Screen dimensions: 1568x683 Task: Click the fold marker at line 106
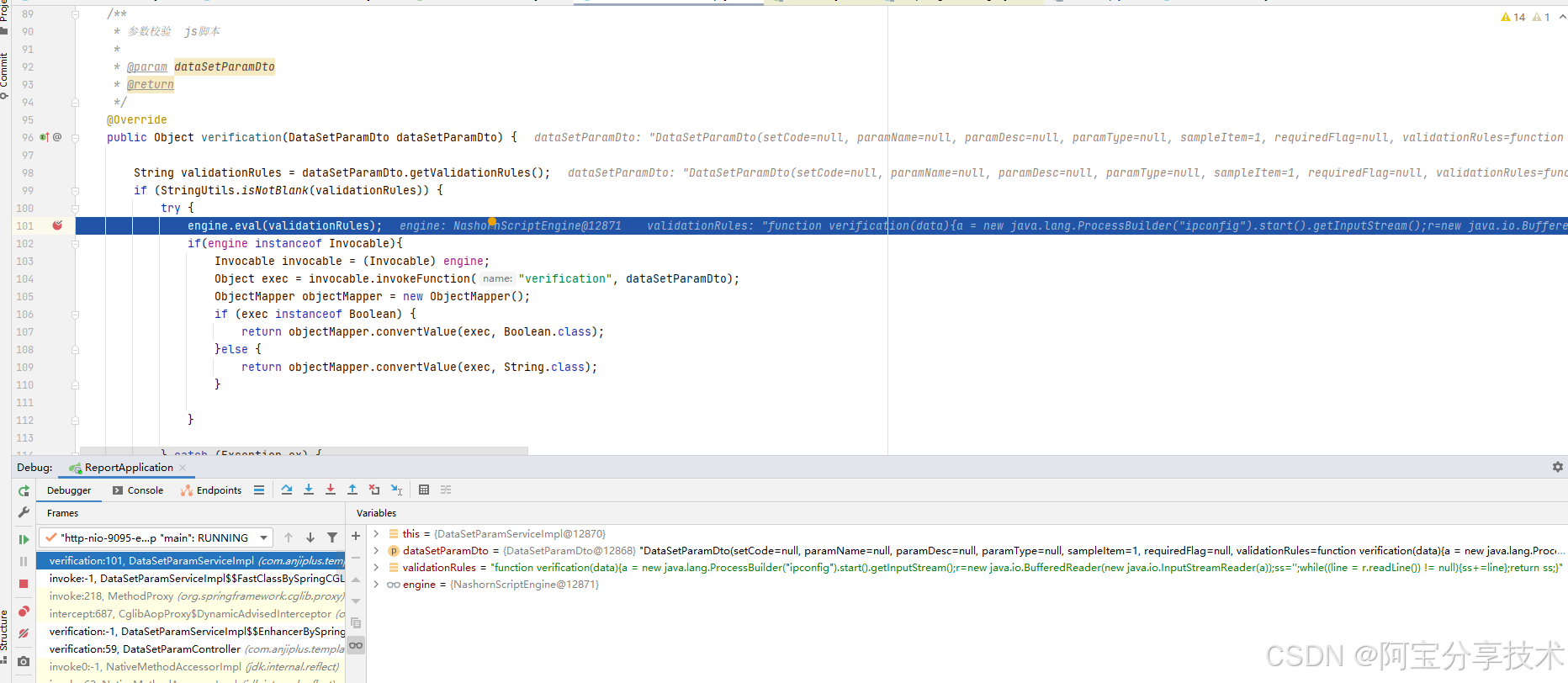click(75, 315)
